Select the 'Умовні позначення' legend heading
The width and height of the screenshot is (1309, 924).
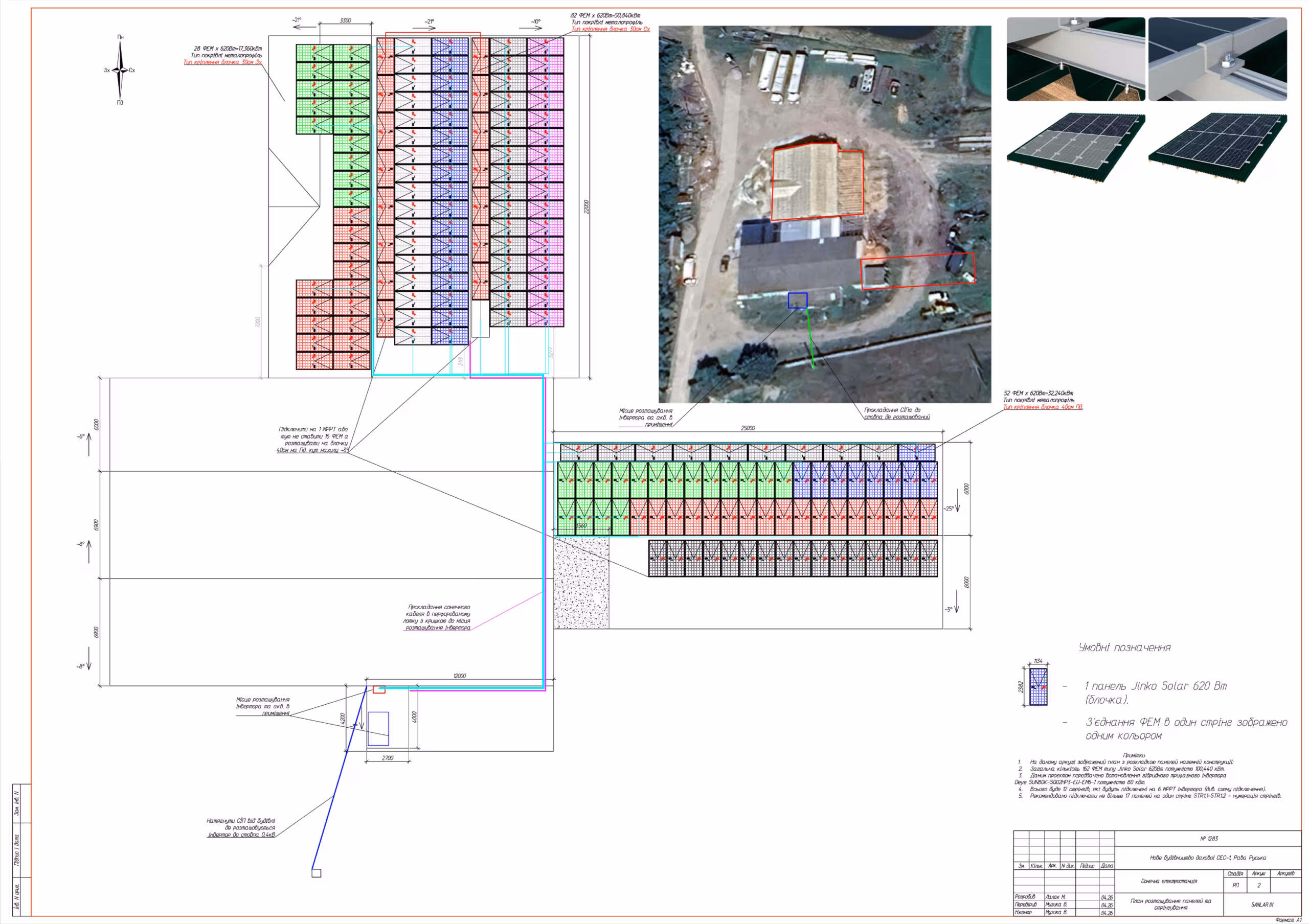tap(1124, 648)
